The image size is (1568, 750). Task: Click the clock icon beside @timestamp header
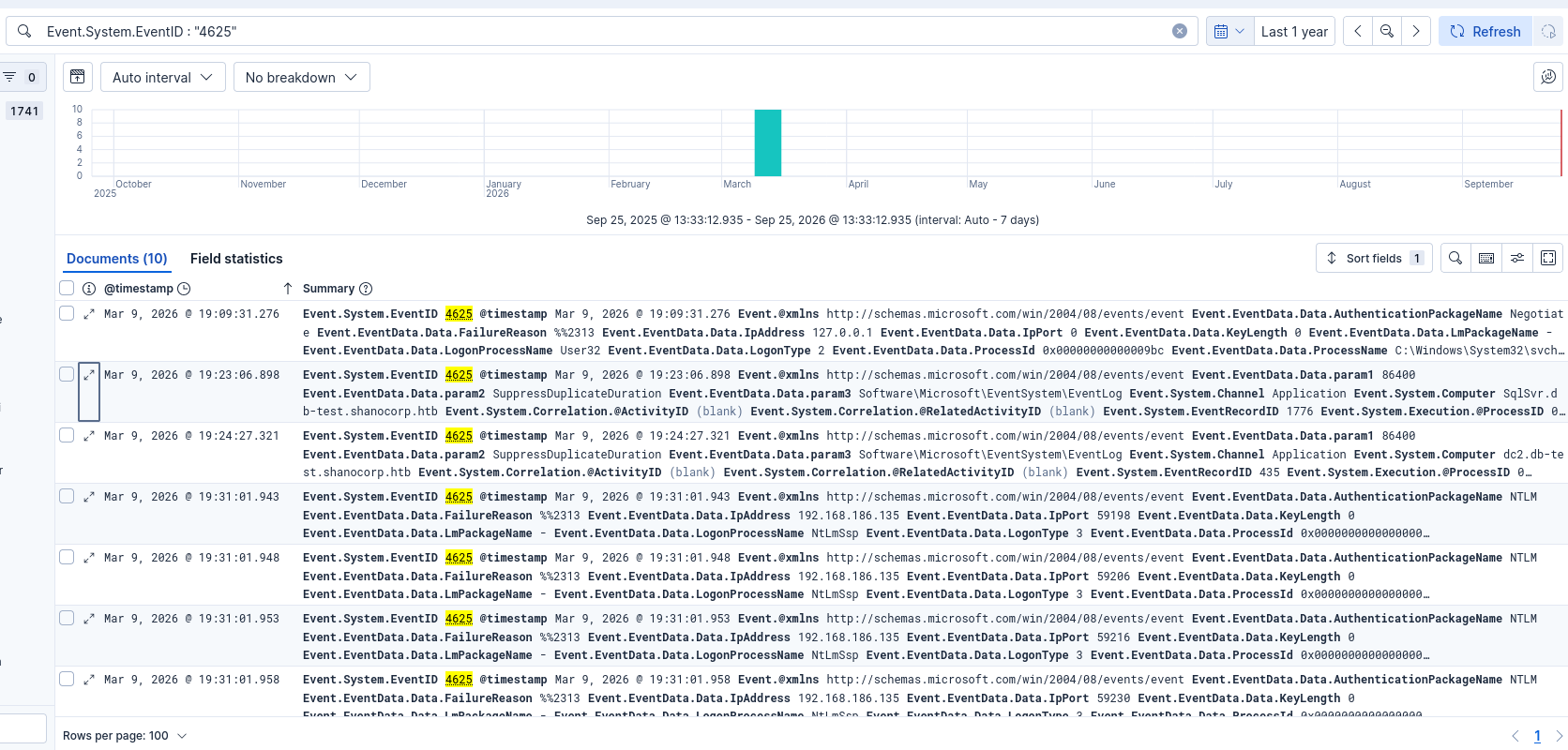tap(184, 289)
